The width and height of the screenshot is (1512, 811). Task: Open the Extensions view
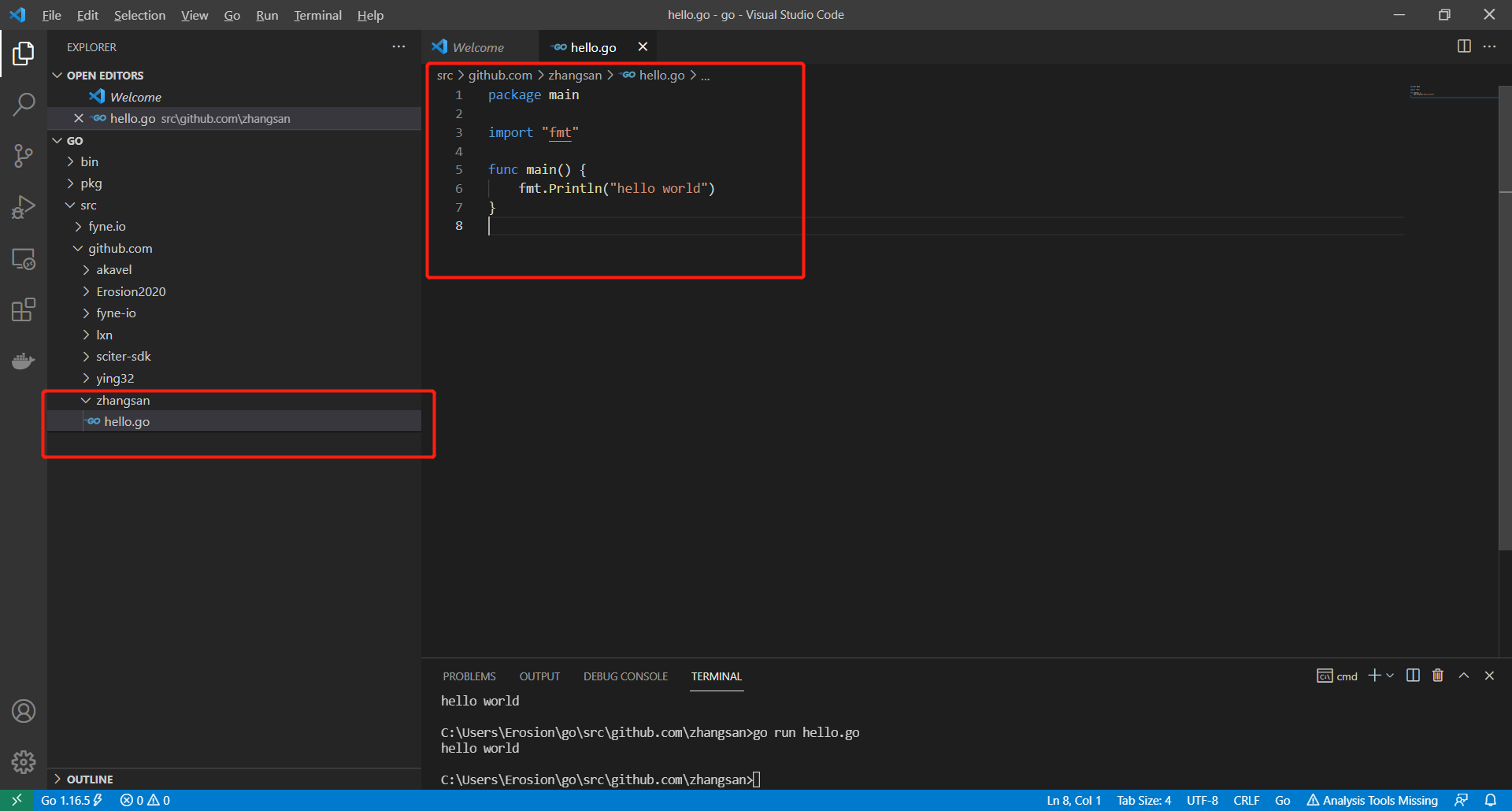[24, 309]
